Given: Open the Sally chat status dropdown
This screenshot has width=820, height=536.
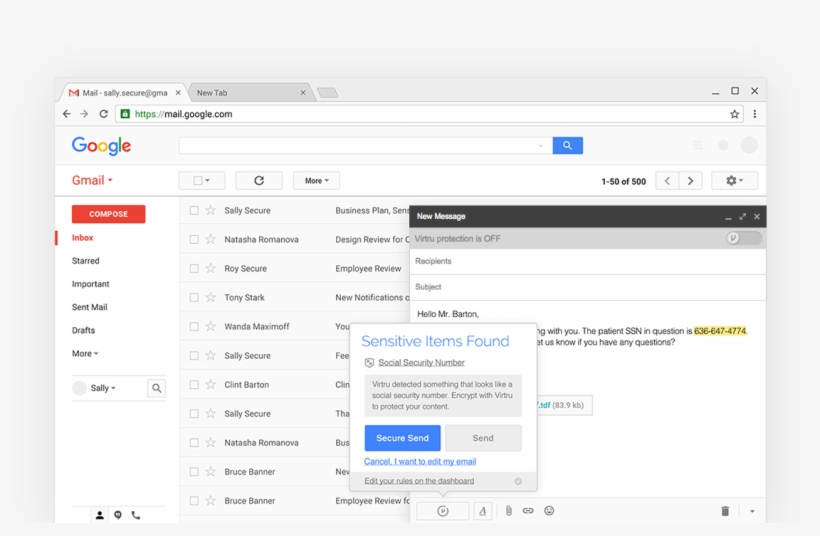Looking at the screenshot, I should point(102,388).
